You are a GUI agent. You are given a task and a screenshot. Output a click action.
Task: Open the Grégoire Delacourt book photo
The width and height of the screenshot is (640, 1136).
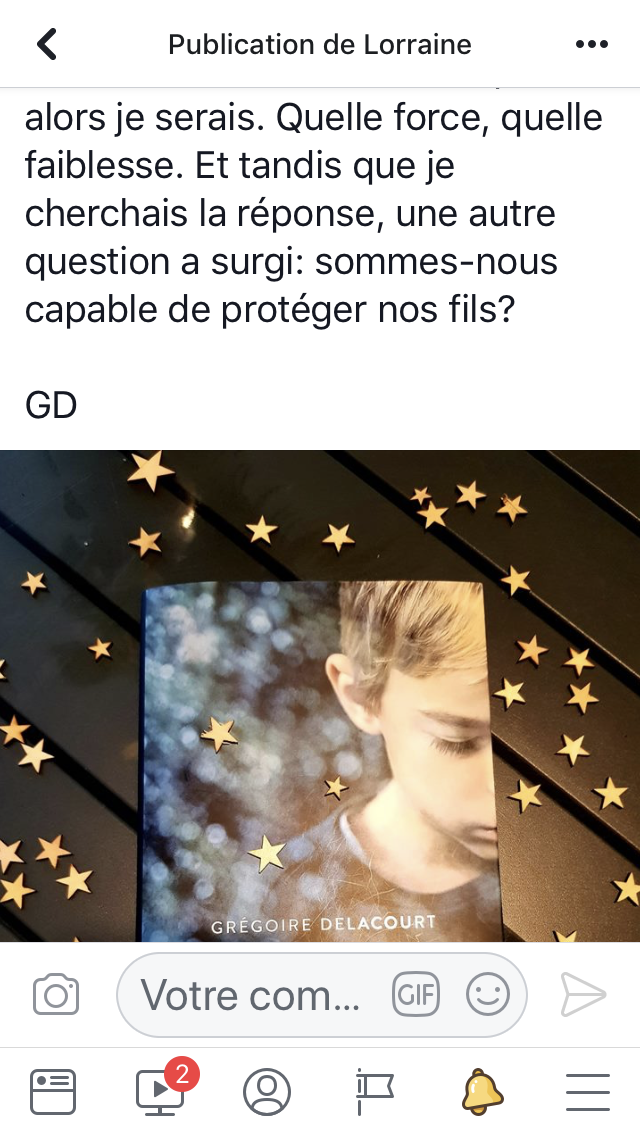(x=320, y=696)
